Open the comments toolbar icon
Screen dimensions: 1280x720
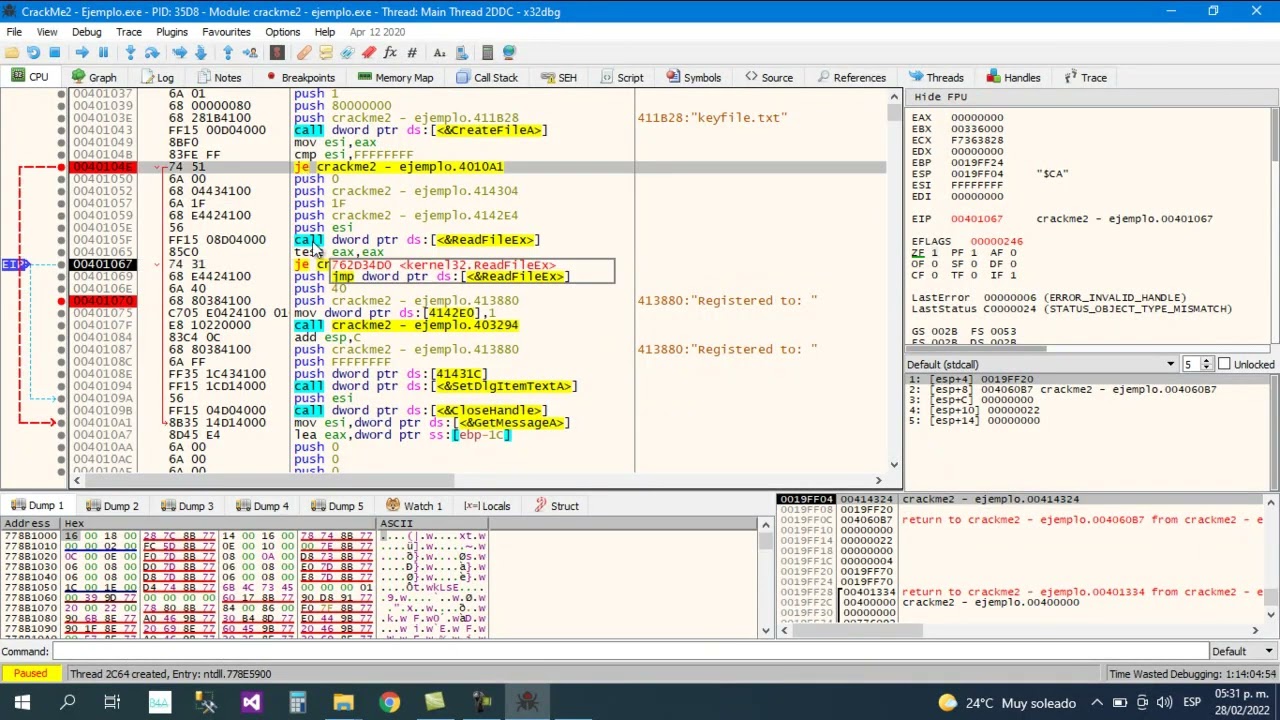click(326, 52)
